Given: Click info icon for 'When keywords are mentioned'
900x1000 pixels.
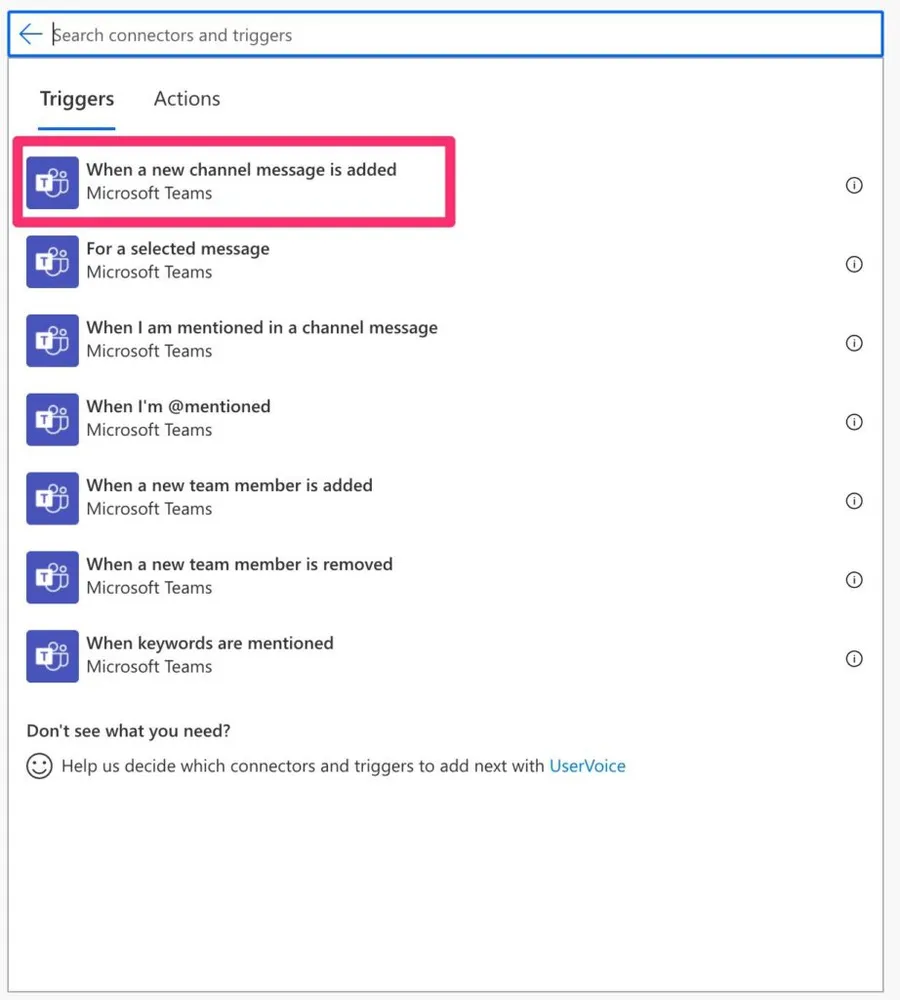Looking at the screenshot, I should 854,659.
